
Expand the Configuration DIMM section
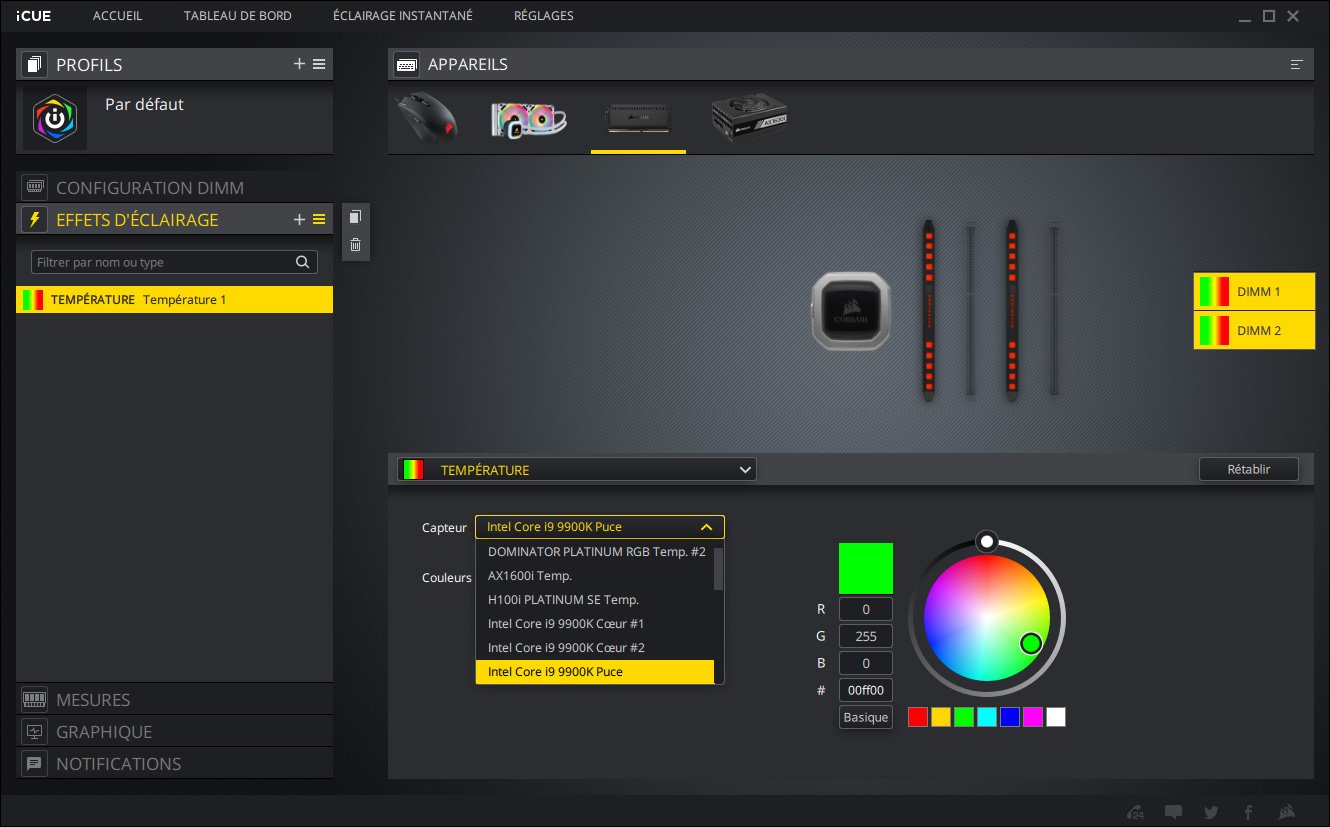pyautogui.click(x=174, y=188)
